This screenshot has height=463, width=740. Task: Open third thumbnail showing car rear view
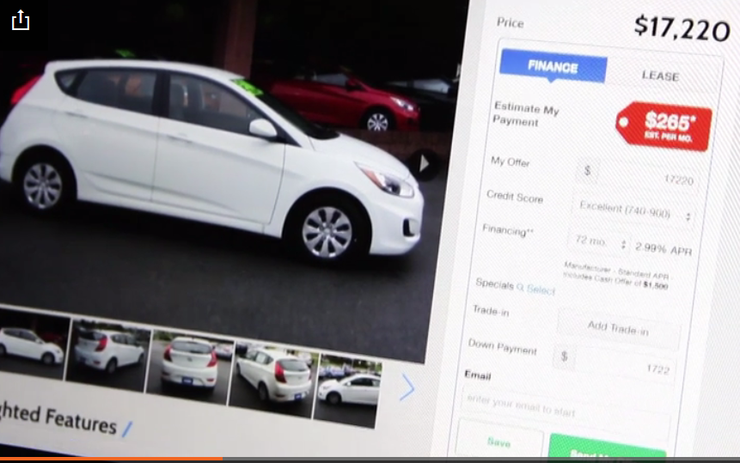point(190,367)
